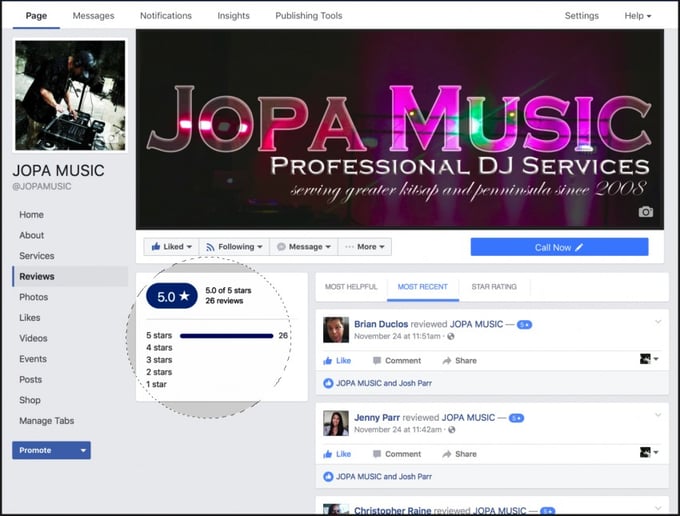Switch to the Messages tab
This screenshot has width=680, height=516.
[93, 16]
